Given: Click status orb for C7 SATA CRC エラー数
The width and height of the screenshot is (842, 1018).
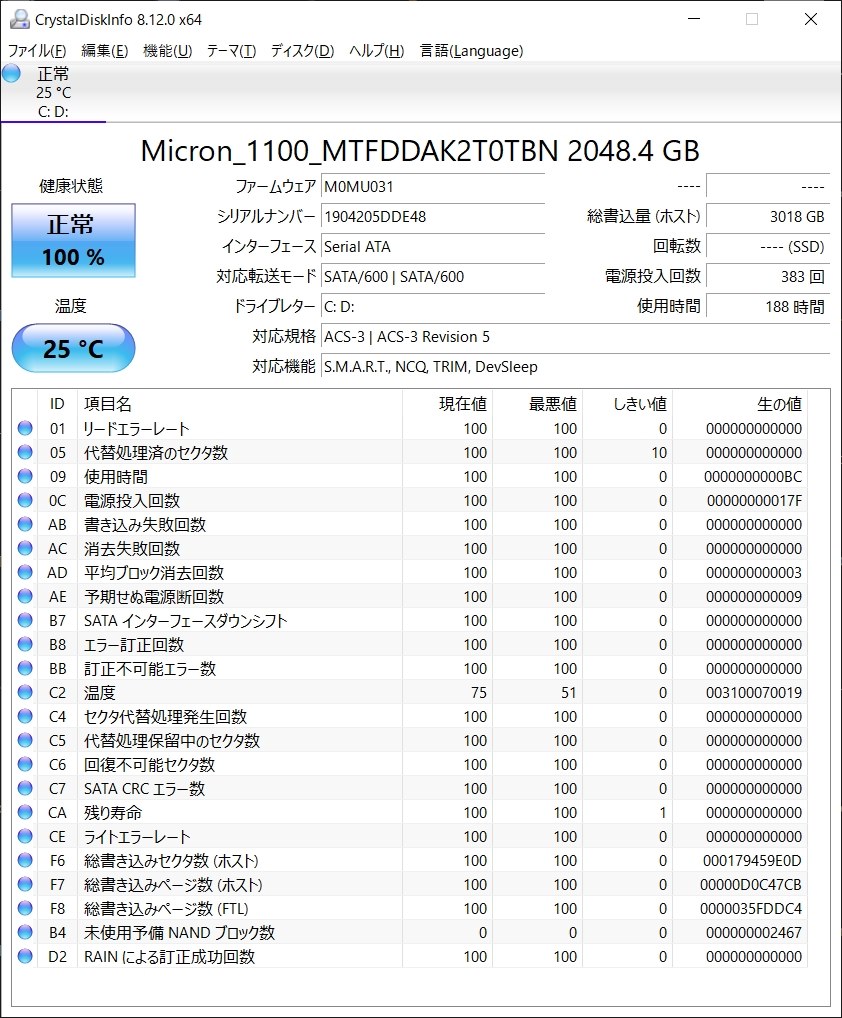Looking at the screenshot, I should [25, 789].
